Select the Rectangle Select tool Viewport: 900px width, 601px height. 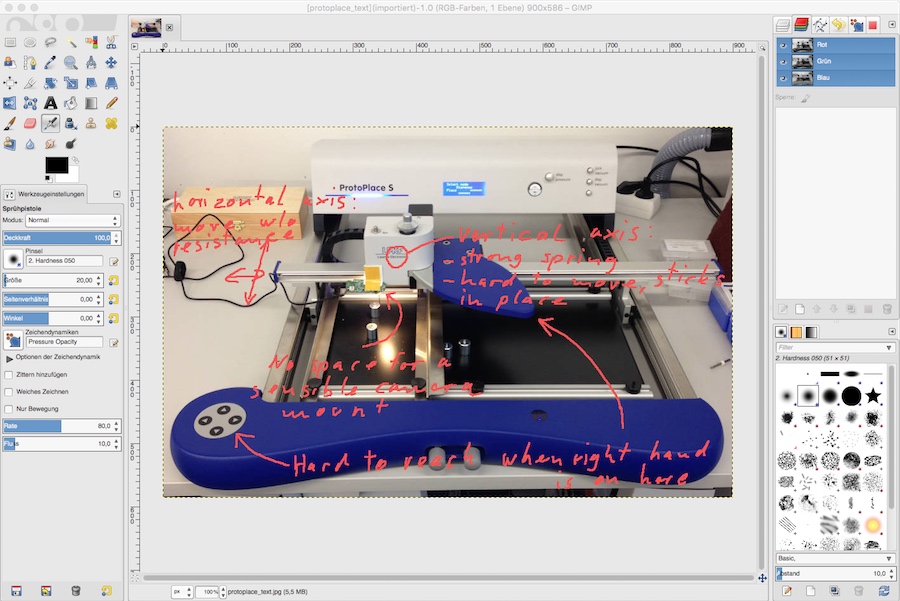click(10, 42)
